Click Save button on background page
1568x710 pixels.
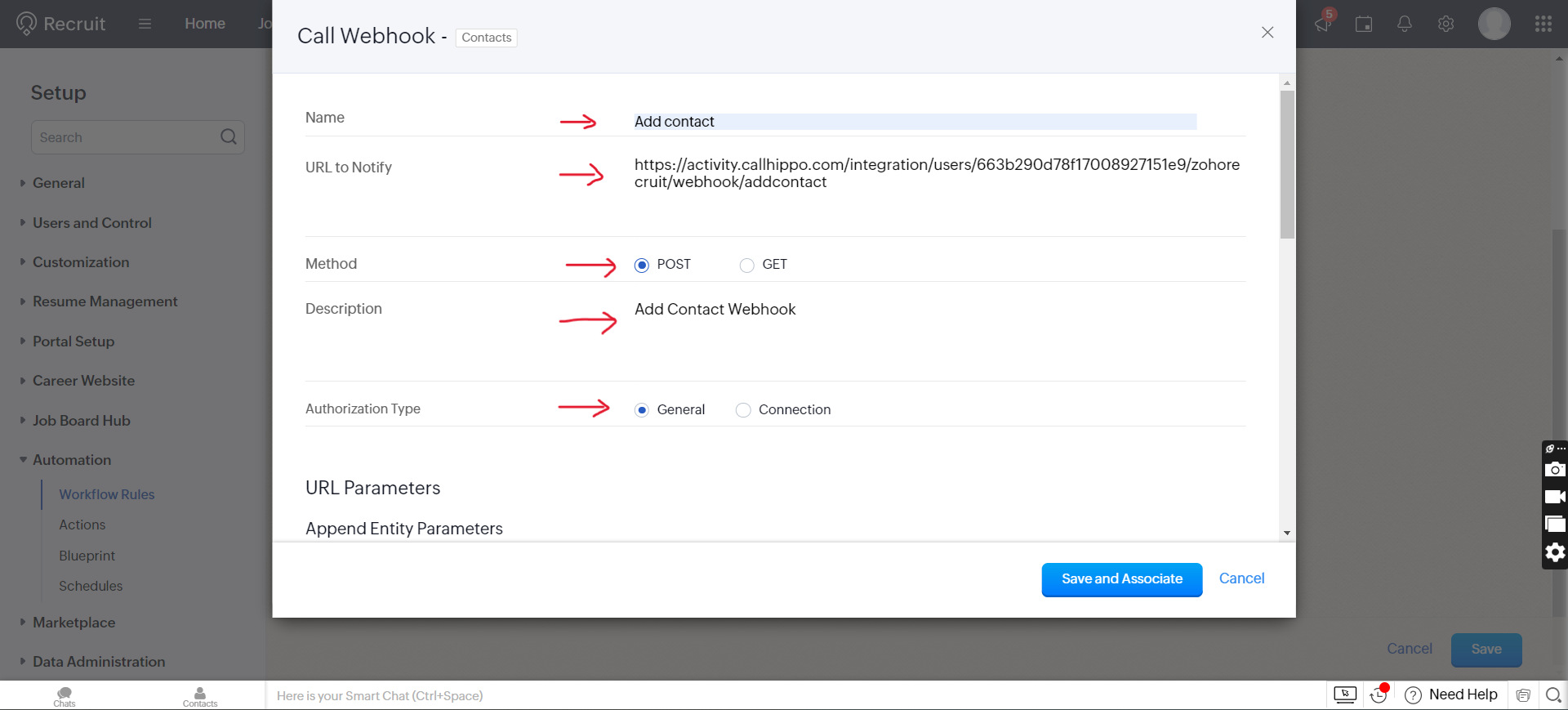[1486, 650]
